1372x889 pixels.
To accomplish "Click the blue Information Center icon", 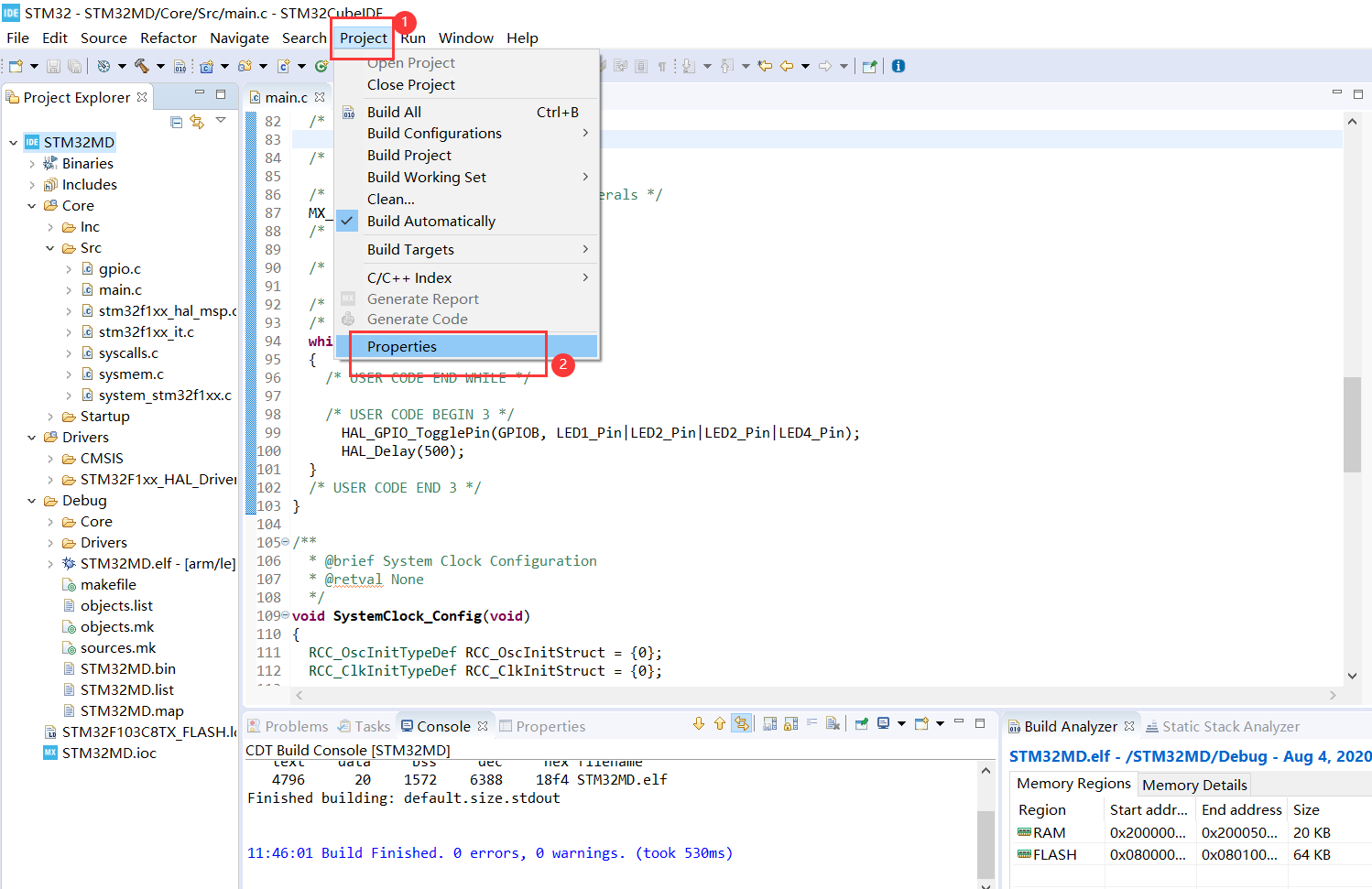I will click(x=898, y=66).
